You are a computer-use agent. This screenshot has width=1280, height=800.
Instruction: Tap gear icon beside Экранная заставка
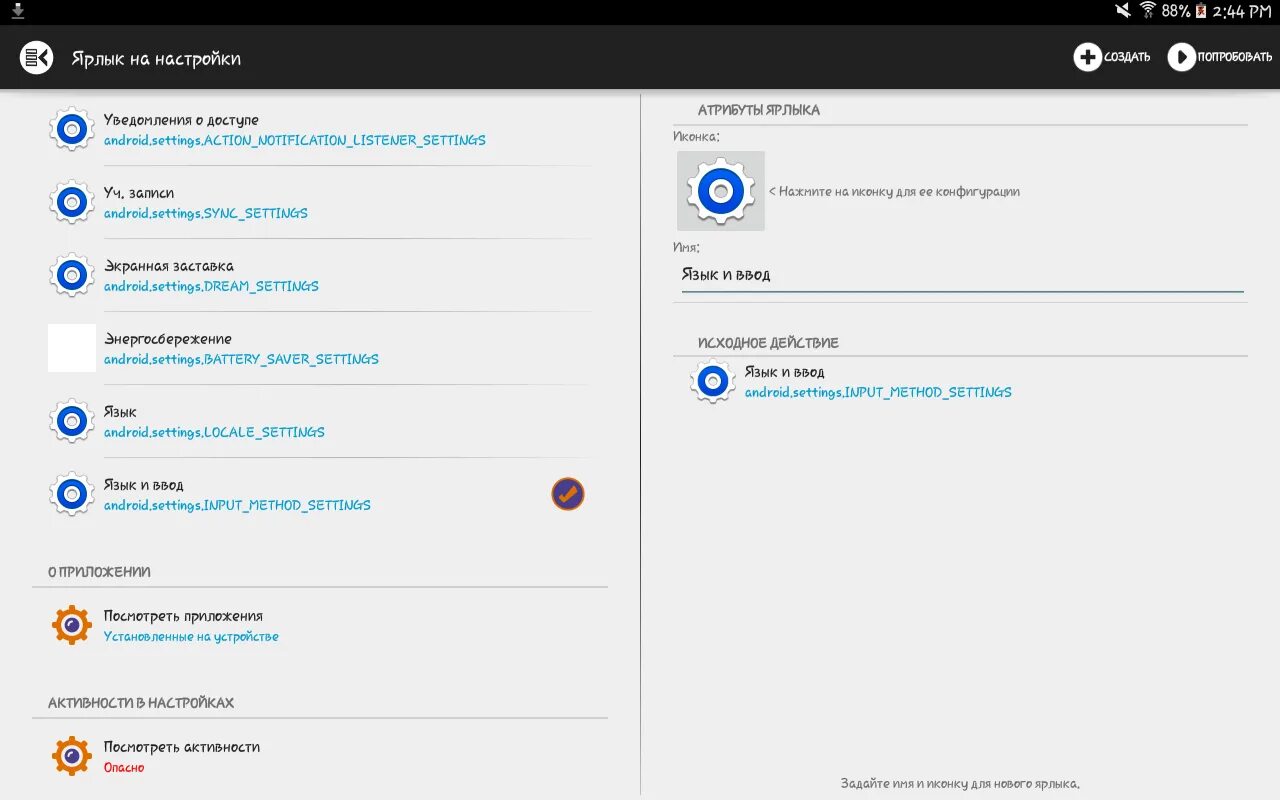click(x=72, y=275)
